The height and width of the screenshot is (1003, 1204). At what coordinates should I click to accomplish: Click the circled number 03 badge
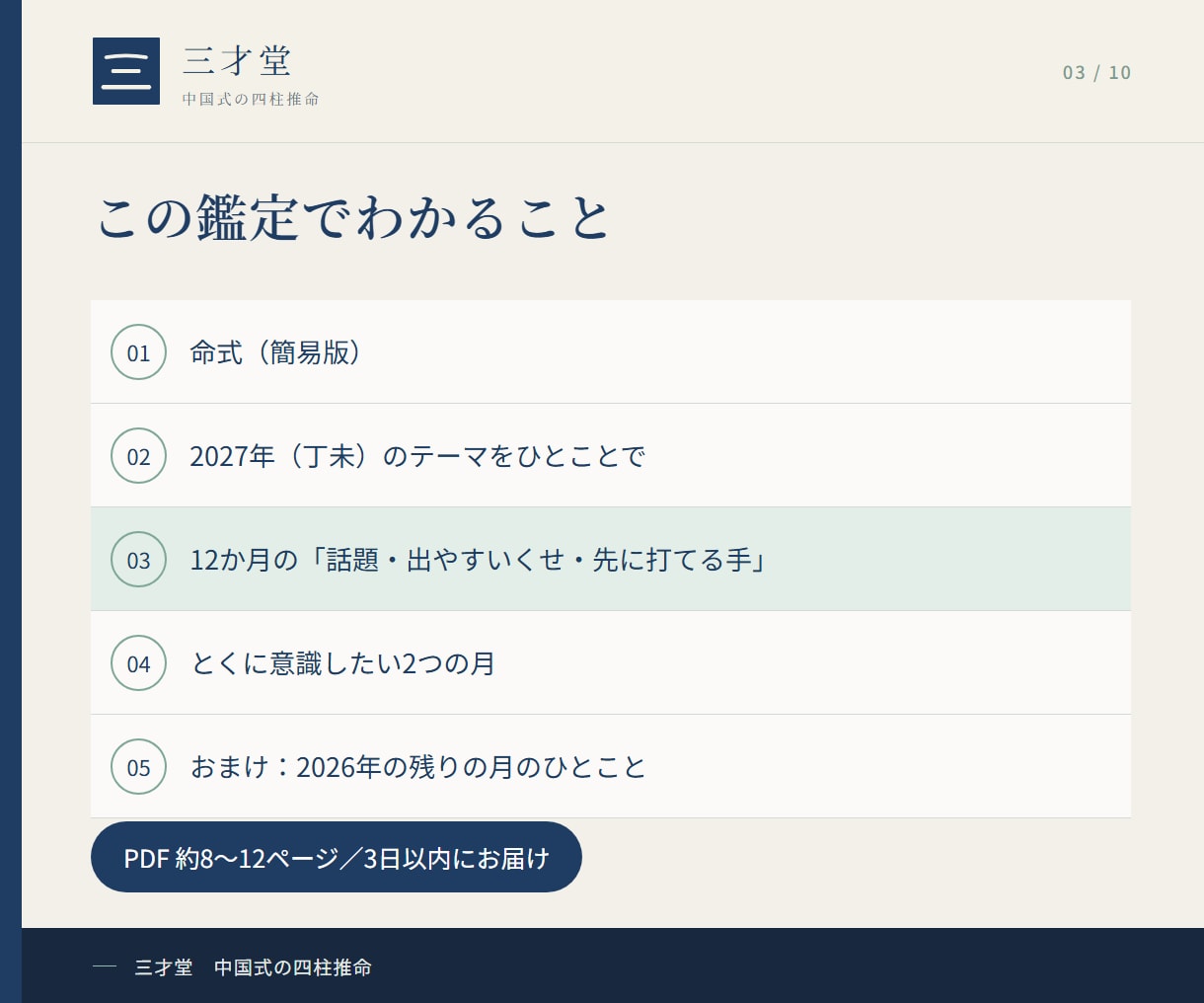(138, 560)
